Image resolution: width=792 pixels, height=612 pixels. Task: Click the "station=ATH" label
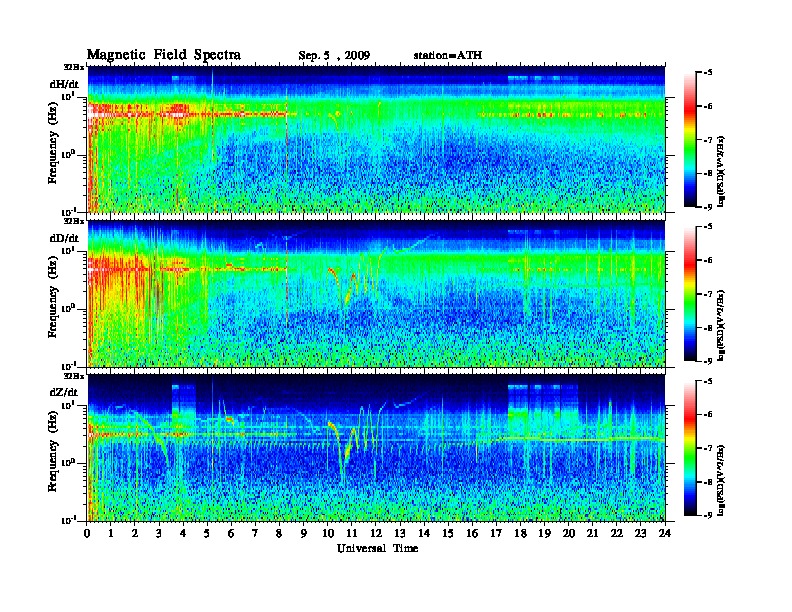coord(448,55)
